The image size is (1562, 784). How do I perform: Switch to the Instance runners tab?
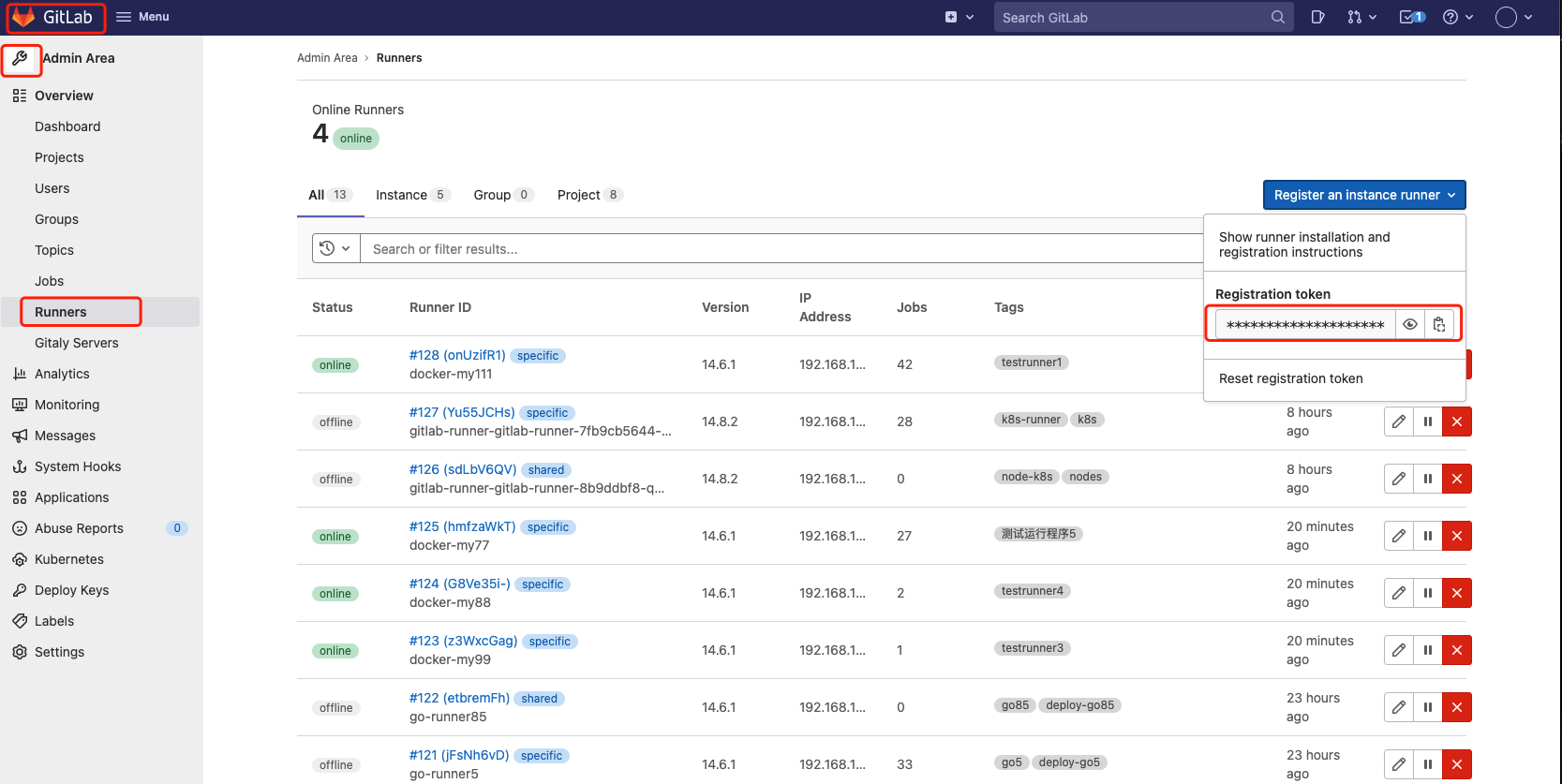click(412, 195)
